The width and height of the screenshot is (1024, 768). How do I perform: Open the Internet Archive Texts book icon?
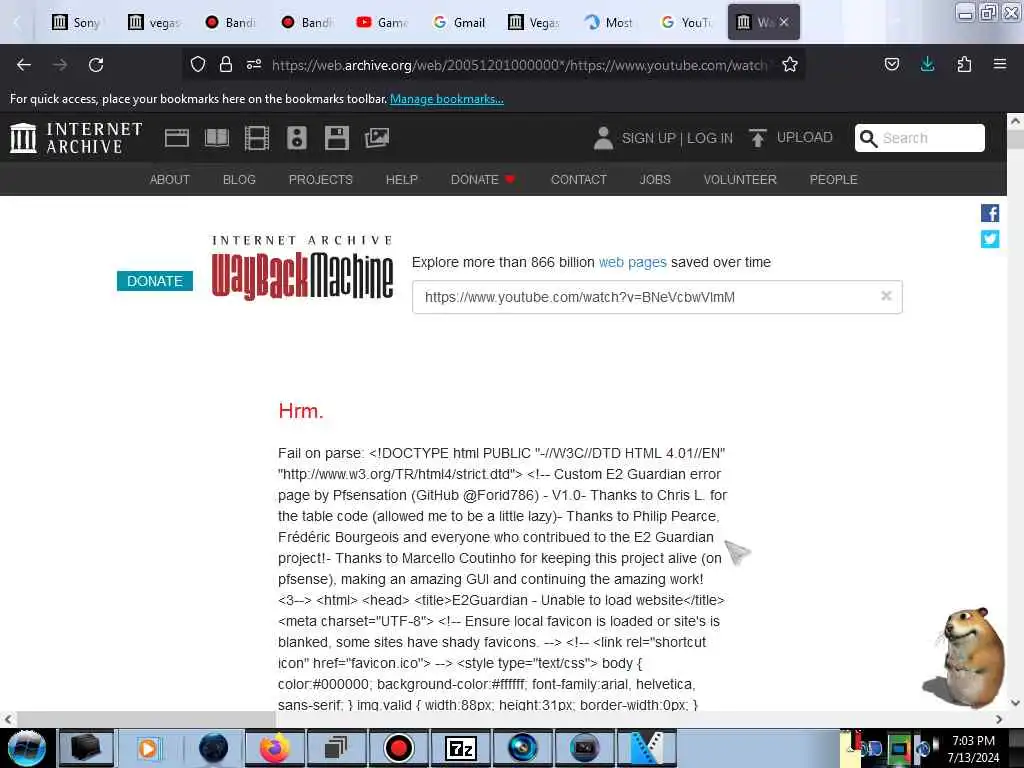[x=217, y=138]
